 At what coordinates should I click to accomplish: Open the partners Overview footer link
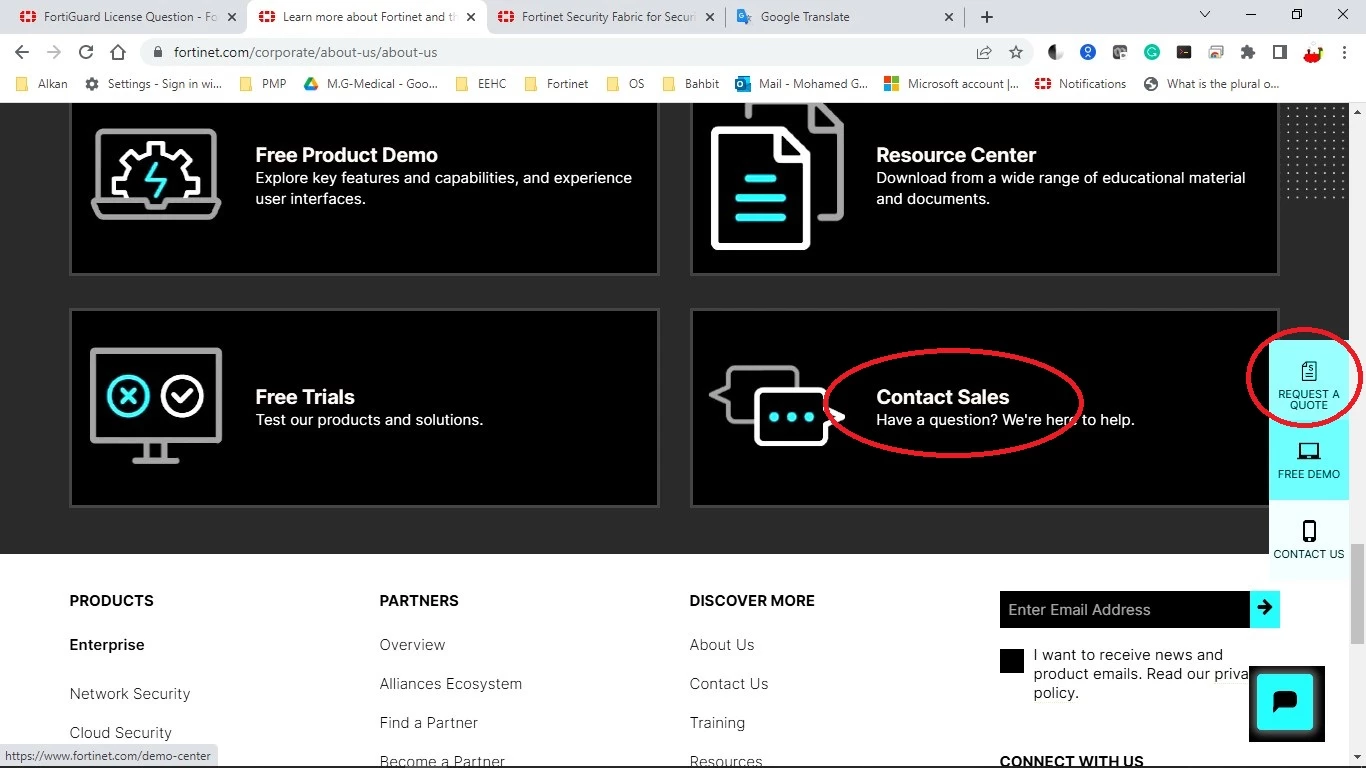[x=413, y=644]
